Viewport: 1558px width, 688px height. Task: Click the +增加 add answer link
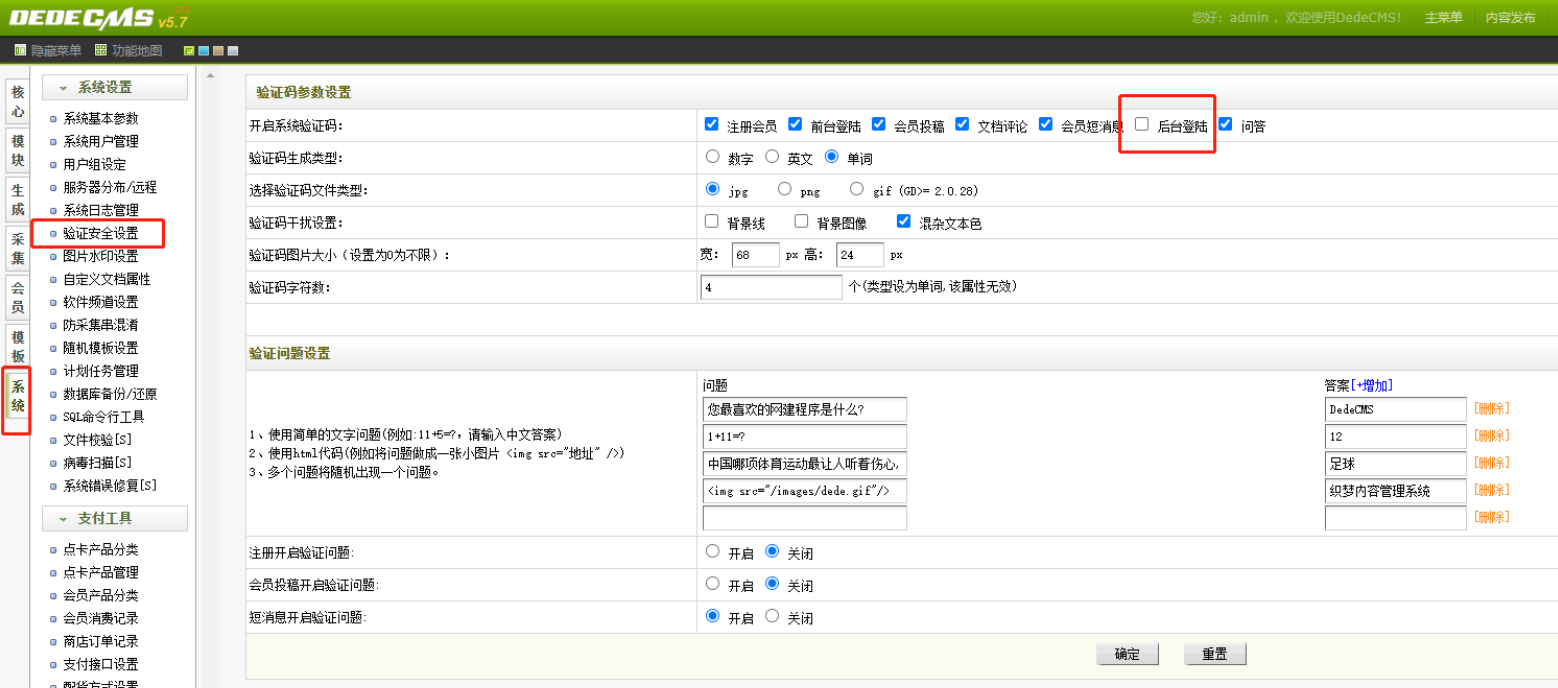click(1372, 385)
